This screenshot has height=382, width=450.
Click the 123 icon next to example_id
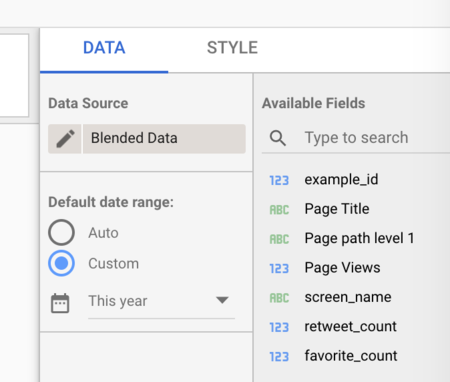[x=279, y=180]
